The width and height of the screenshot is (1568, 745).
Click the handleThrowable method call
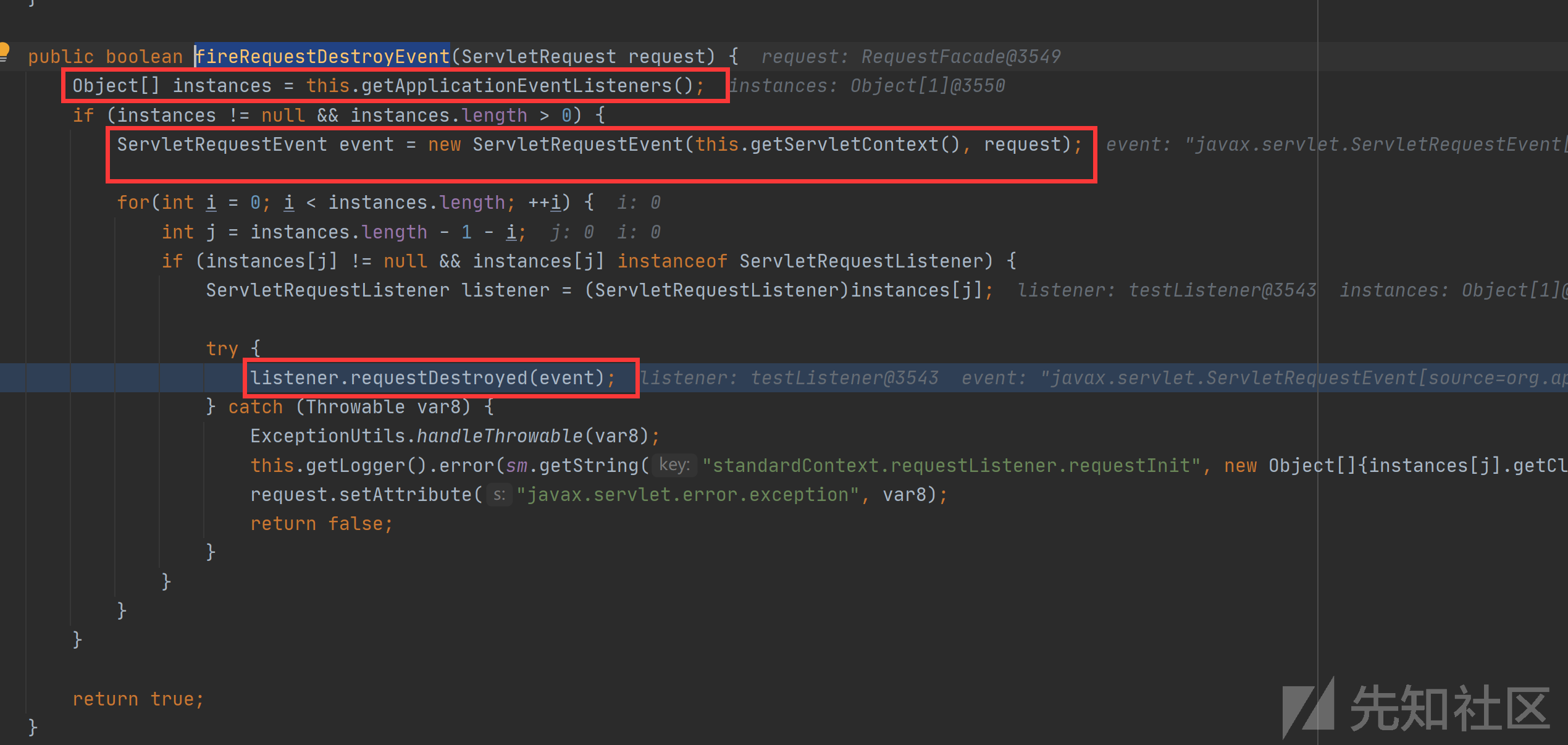(x=499, y=436)
